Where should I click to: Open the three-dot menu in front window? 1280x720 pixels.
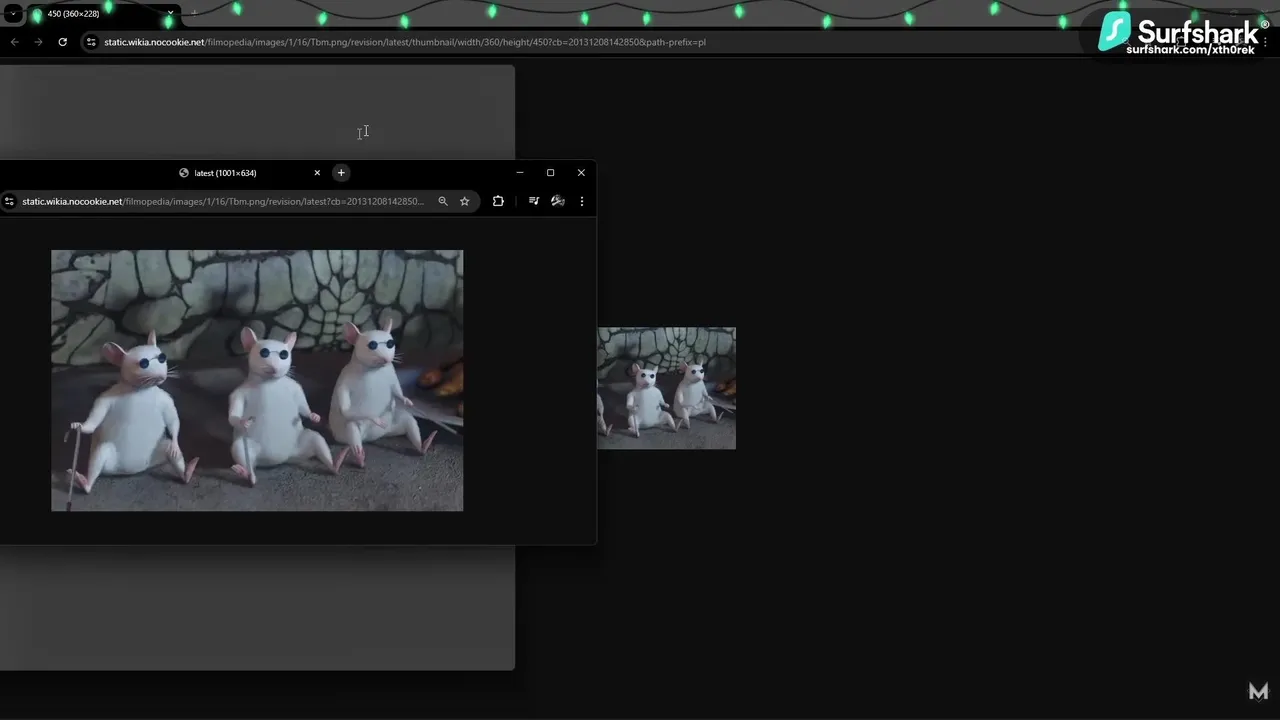tap(582, 201)
